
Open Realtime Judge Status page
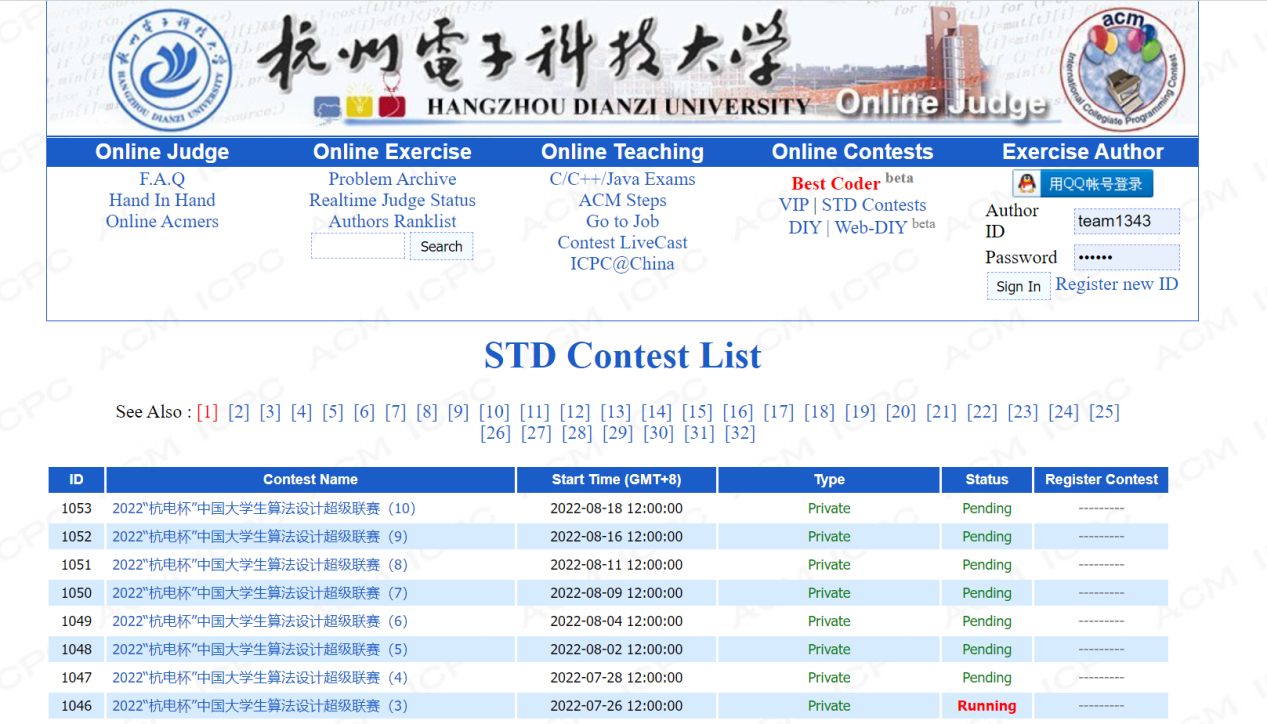(392, 200)
